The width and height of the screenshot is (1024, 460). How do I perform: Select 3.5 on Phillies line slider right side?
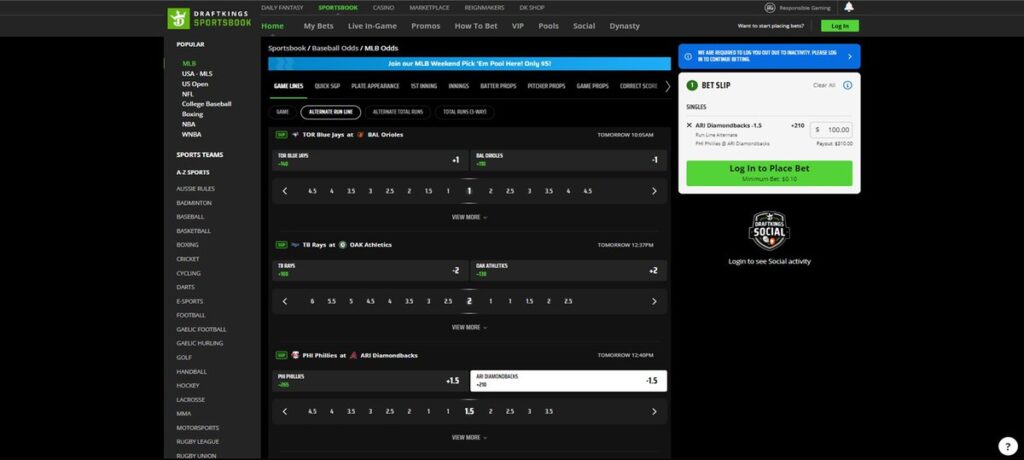click(x=549, y=412)
